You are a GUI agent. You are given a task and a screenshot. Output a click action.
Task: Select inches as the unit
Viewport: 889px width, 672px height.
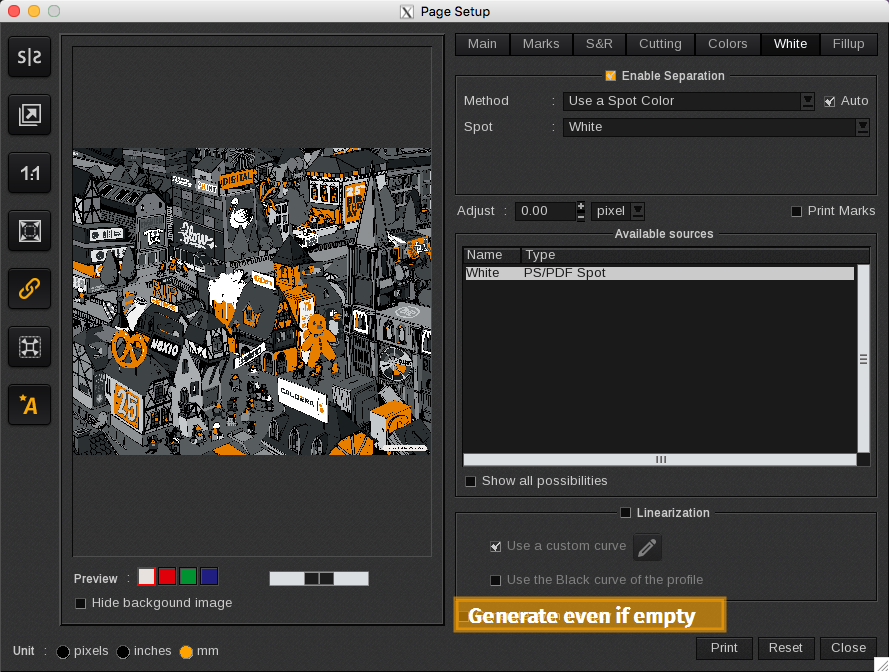point(123,652)
